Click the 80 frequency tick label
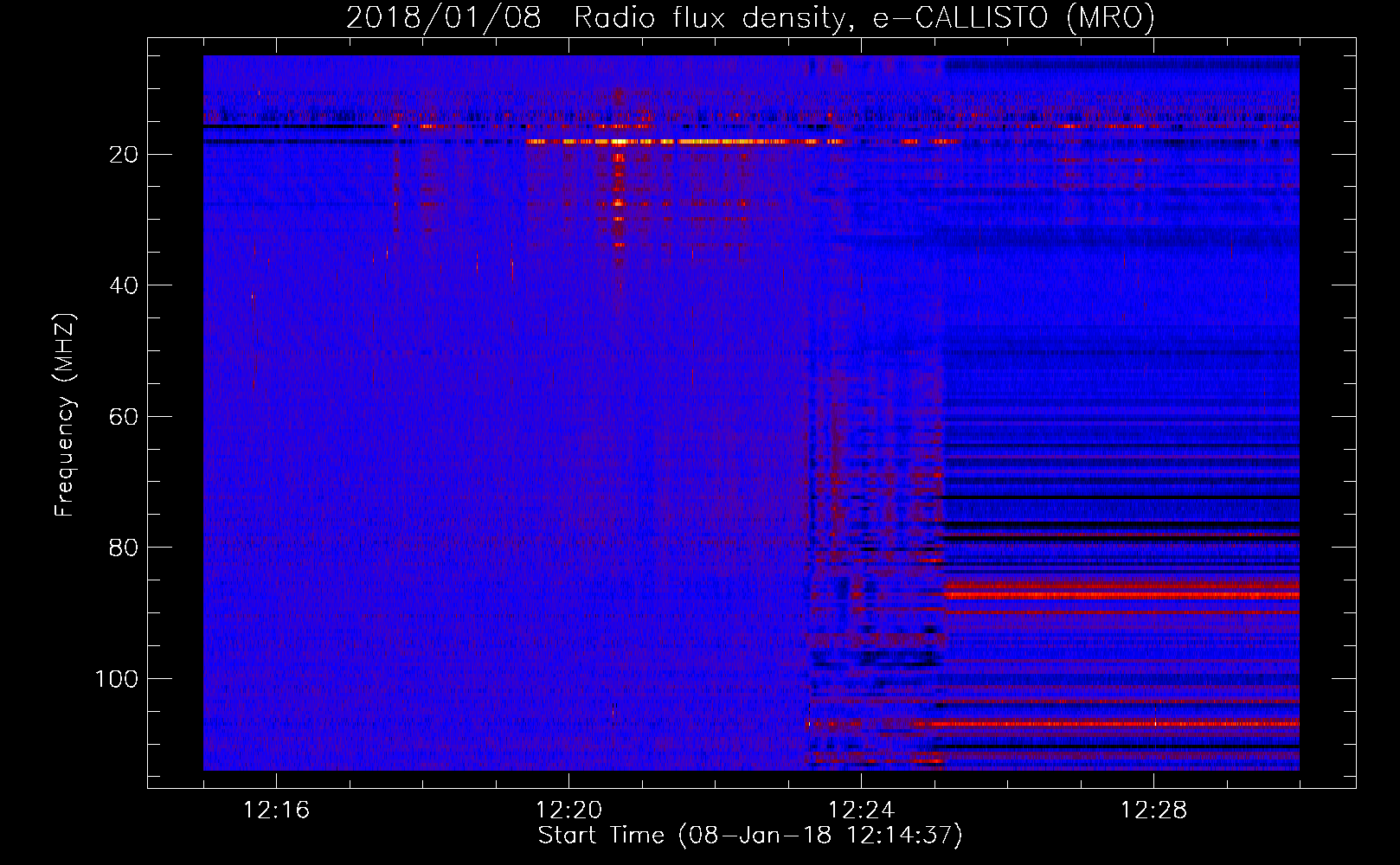The width and height of the screenshot is (1400, 865). coord(125,548)
